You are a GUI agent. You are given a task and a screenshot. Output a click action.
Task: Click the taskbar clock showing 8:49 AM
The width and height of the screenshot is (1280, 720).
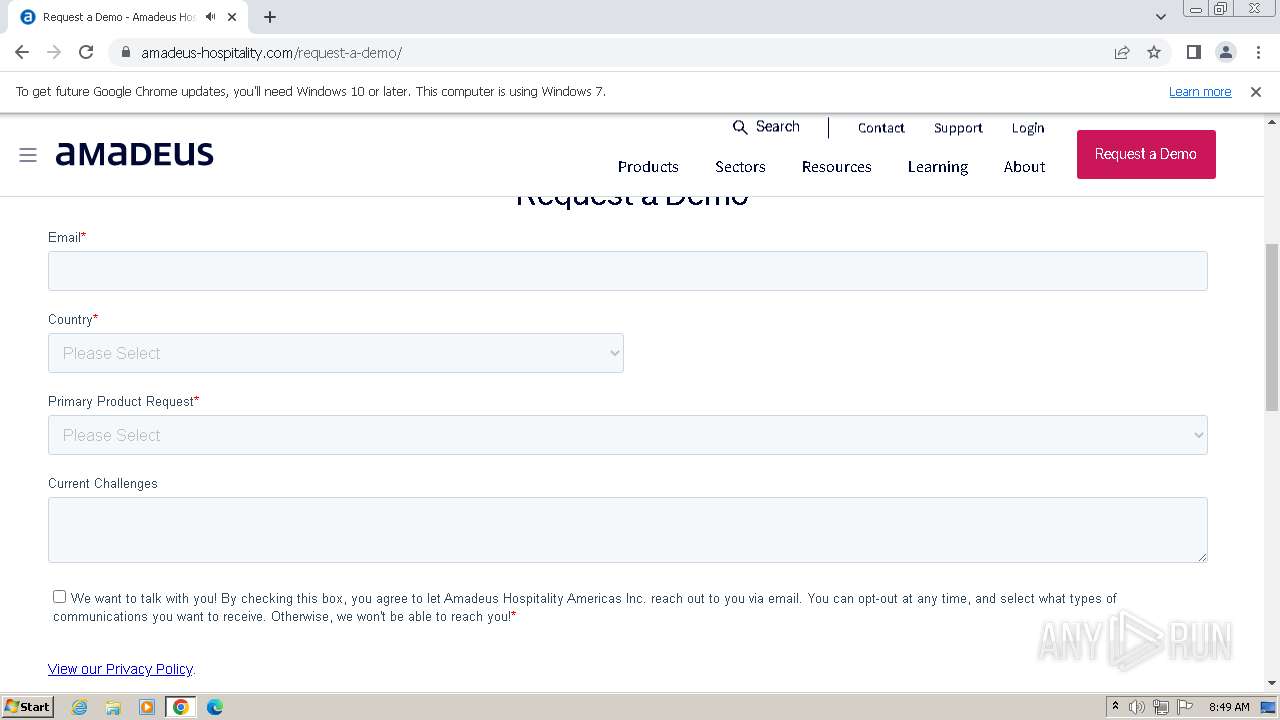[1229, 707]
